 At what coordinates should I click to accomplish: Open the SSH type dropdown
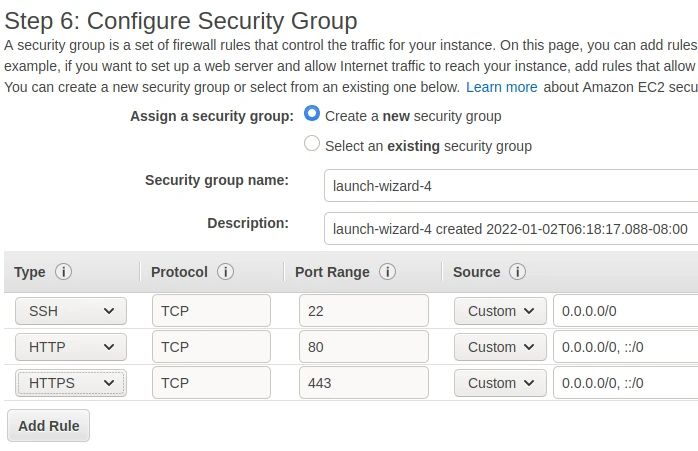coord(71,311)
